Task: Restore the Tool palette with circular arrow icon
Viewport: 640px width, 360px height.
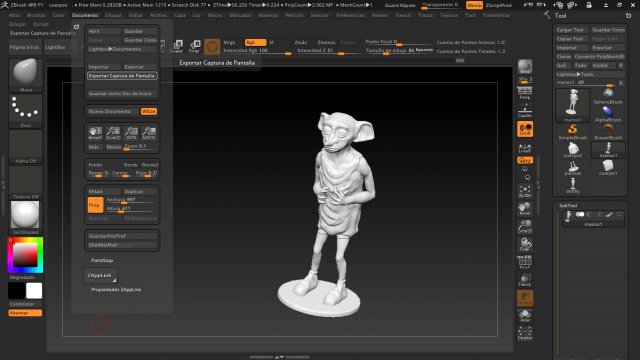Action: coord(628,16)
